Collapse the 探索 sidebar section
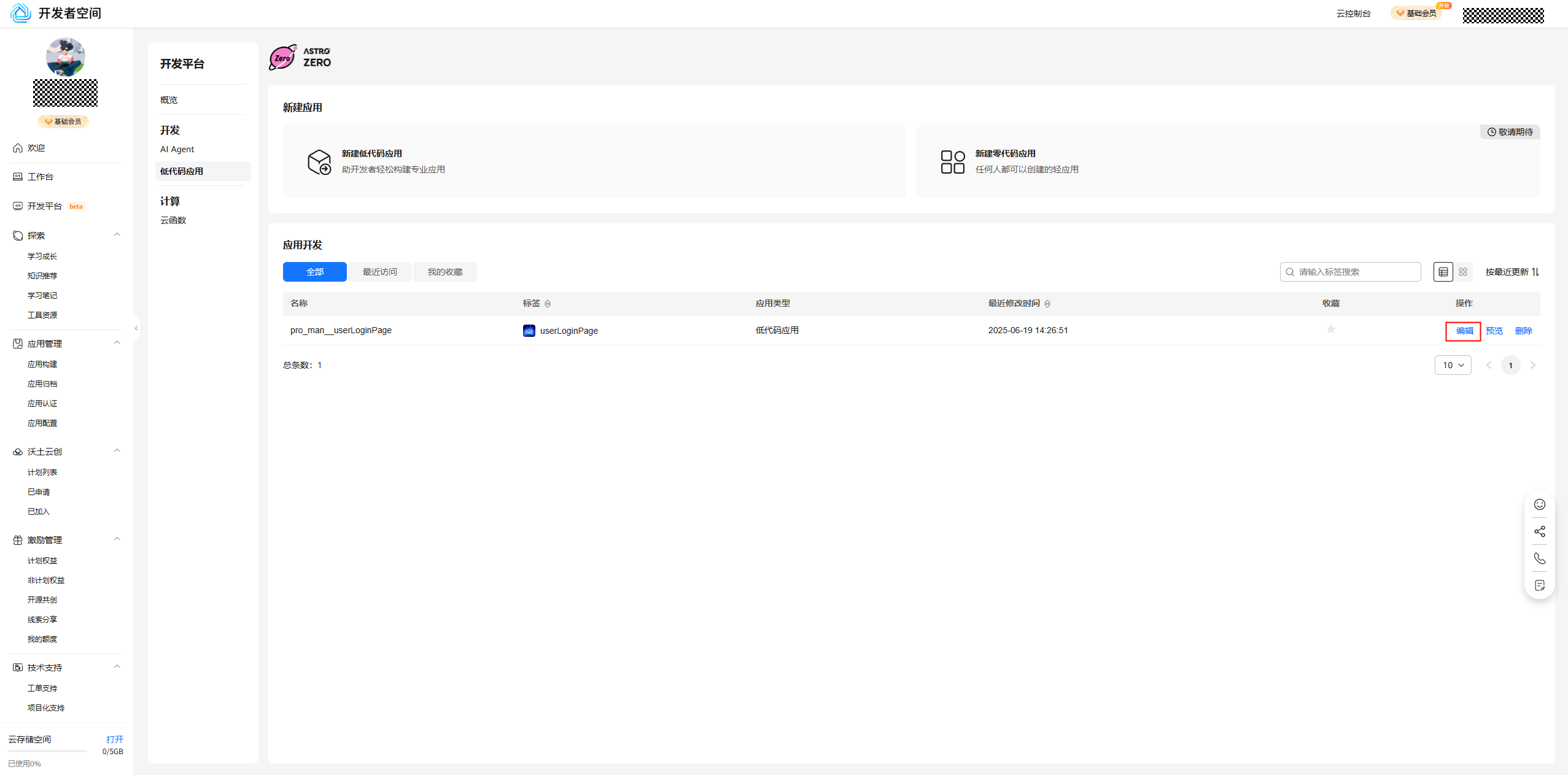Screen dimensions: 1568x775 117,234
